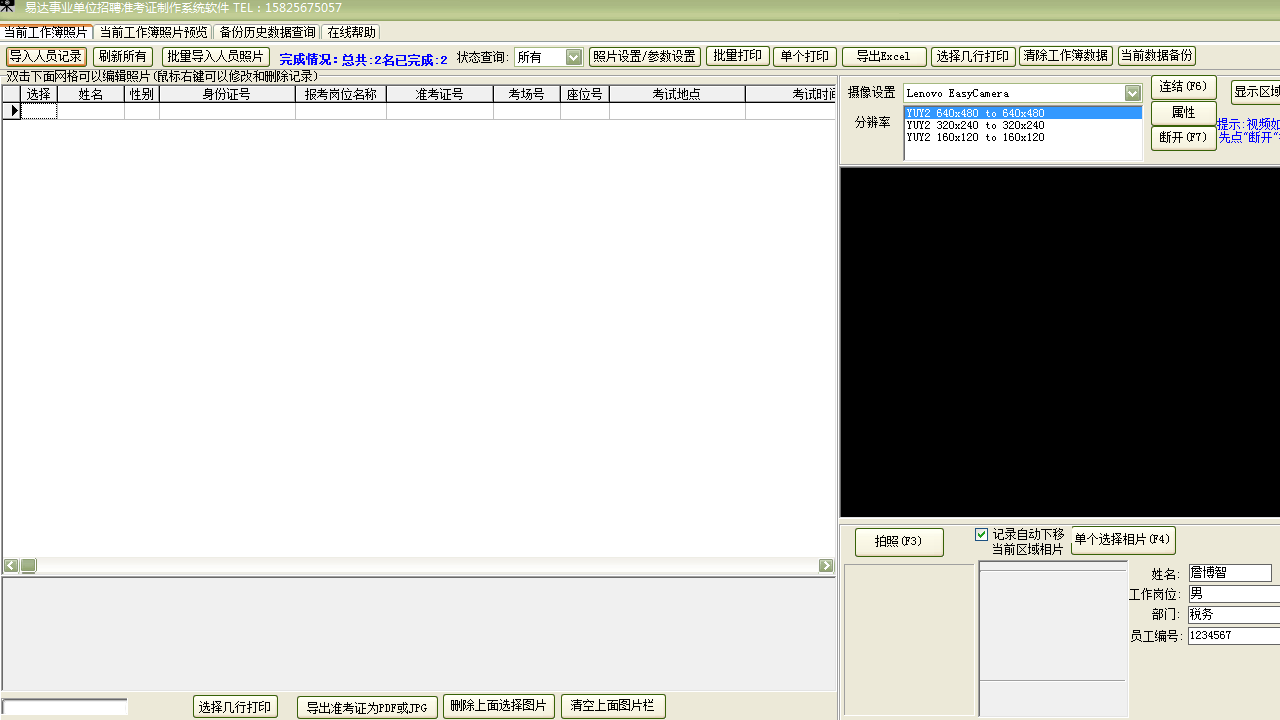
Task: Click the black camera preview area
Action: pyautogui.click(x=1060, y=342)
